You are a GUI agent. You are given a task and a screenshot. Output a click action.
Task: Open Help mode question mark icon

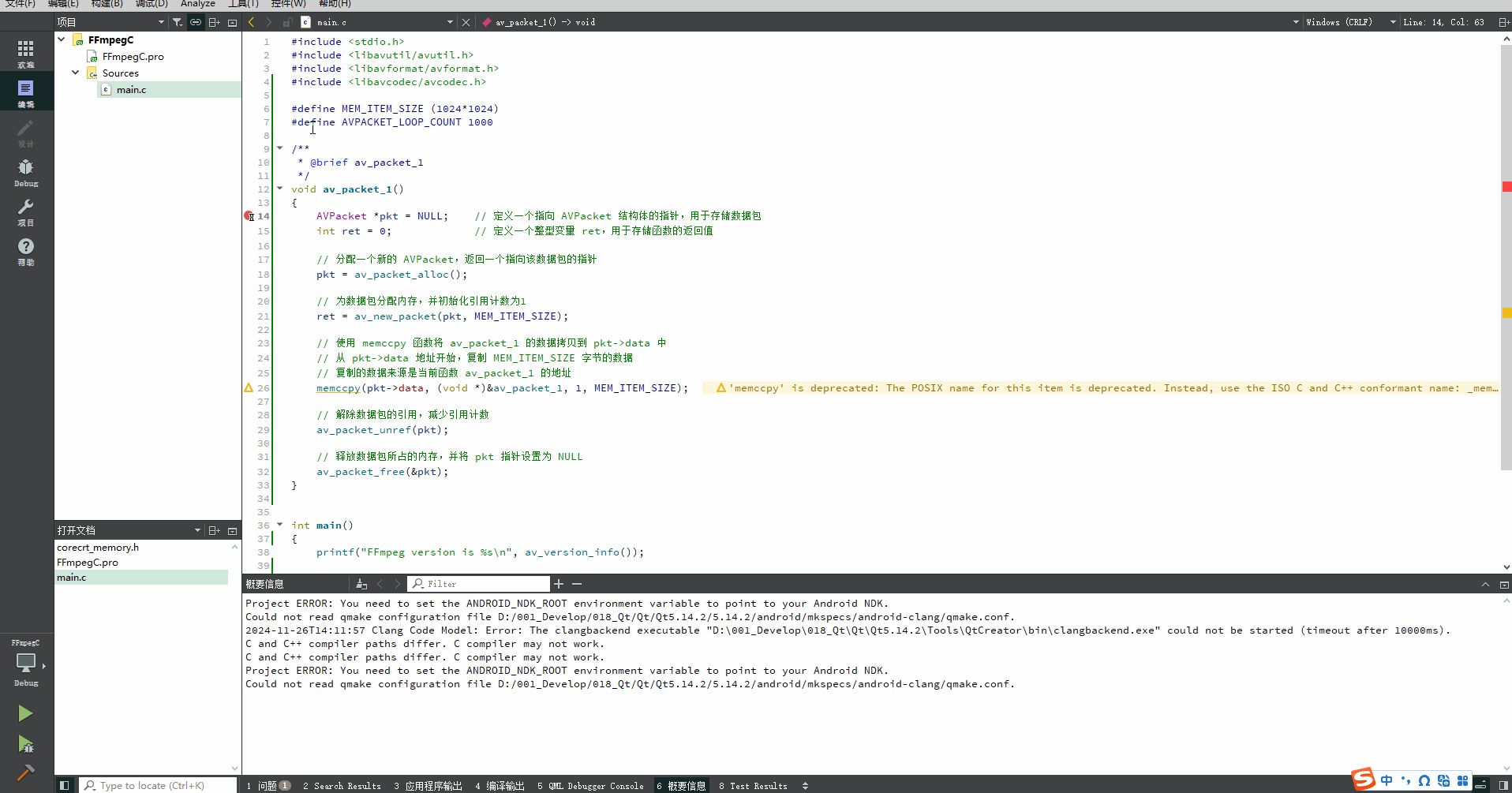point(26,251)
